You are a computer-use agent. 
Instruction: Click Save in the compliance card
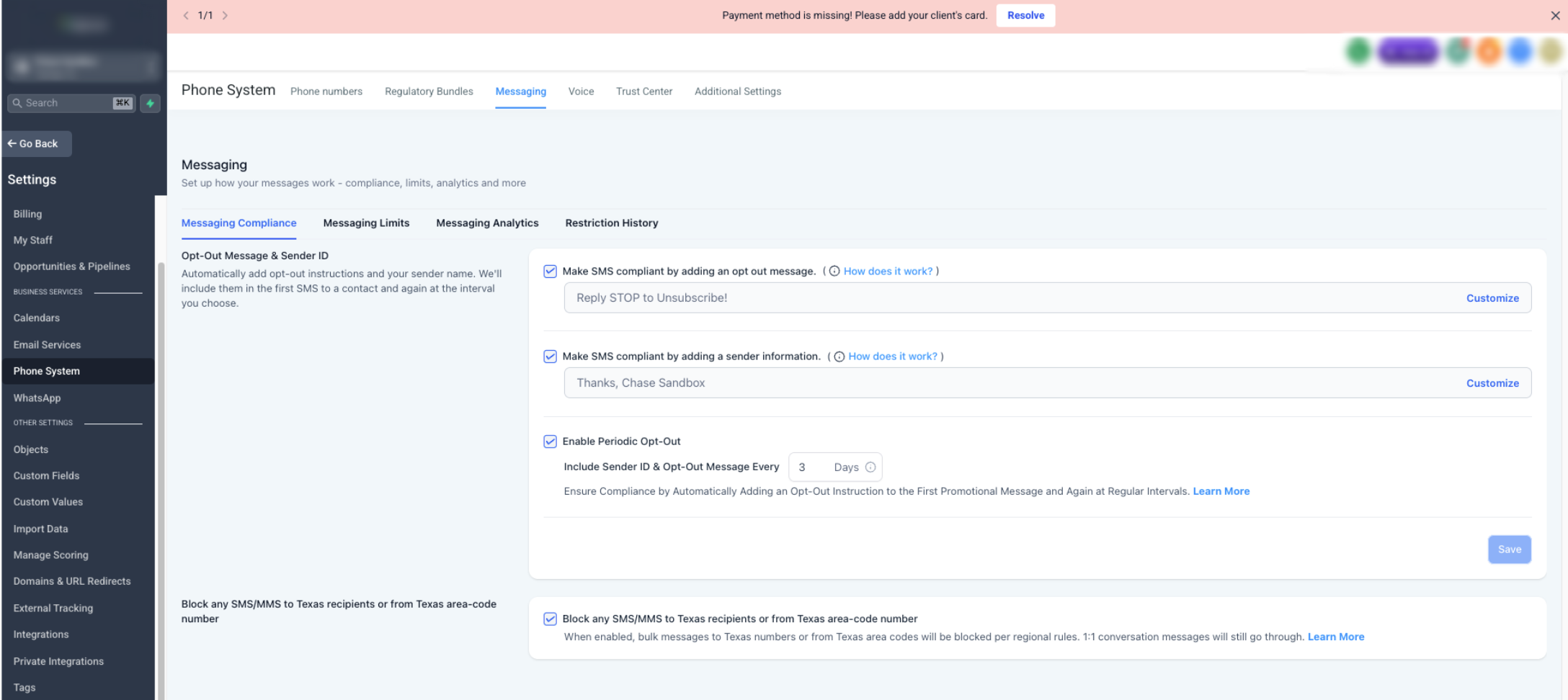1510,549
